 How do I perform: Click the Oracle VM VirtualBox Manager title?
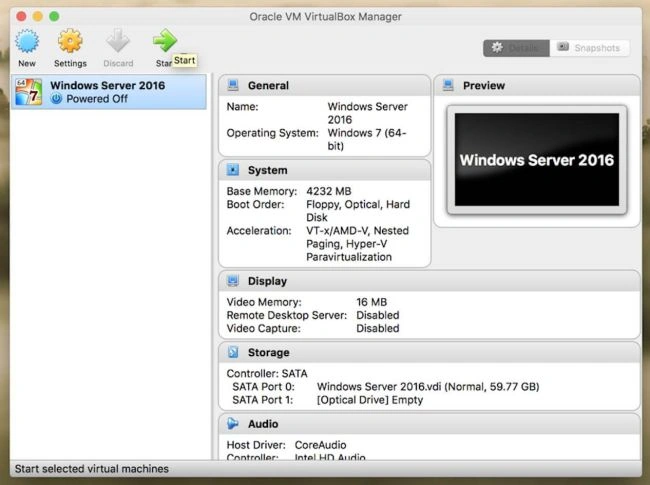coord(325,17)
